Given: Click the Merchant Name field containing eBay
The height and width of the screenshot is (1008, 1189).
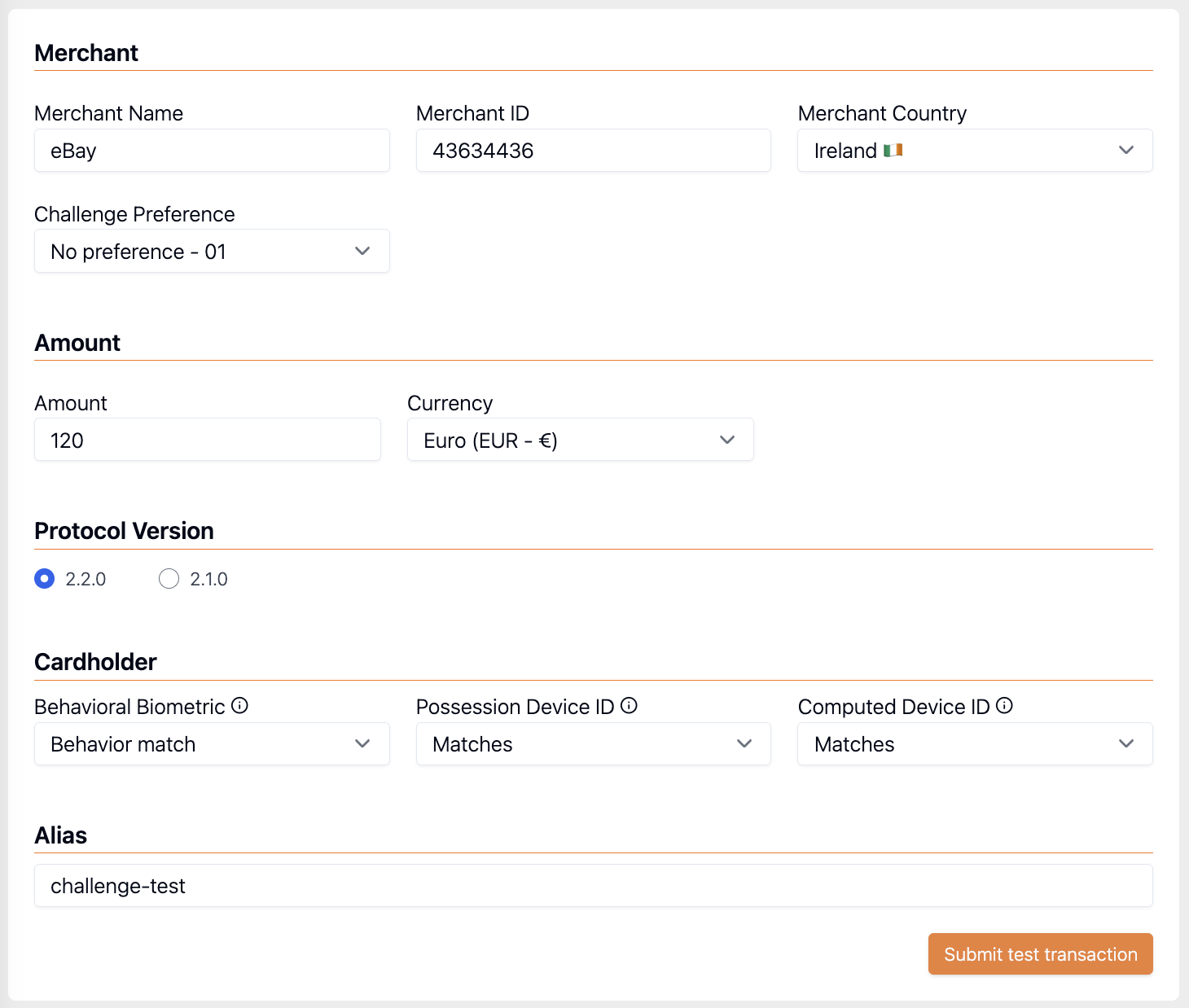Looking at the screenshot, I should (212, 150).
